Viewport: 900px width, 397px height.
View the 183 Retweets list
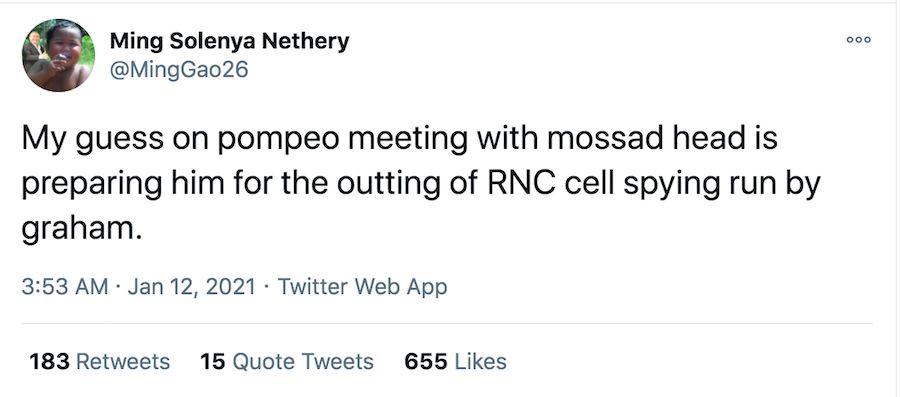point(99,361)
